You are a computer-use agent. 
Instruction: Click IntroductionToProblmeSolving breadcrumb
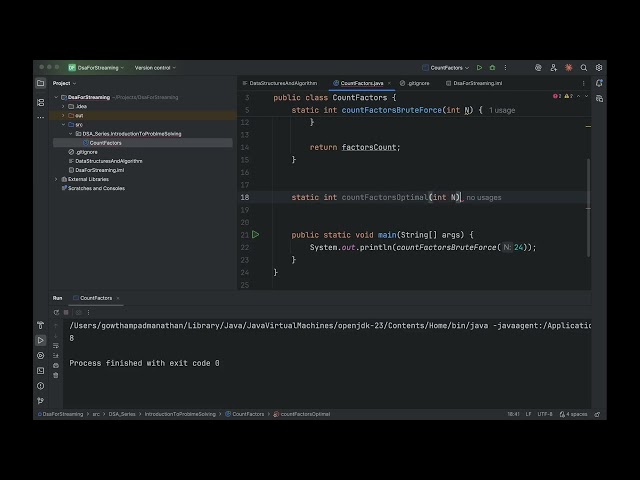(x=180, y=414)
